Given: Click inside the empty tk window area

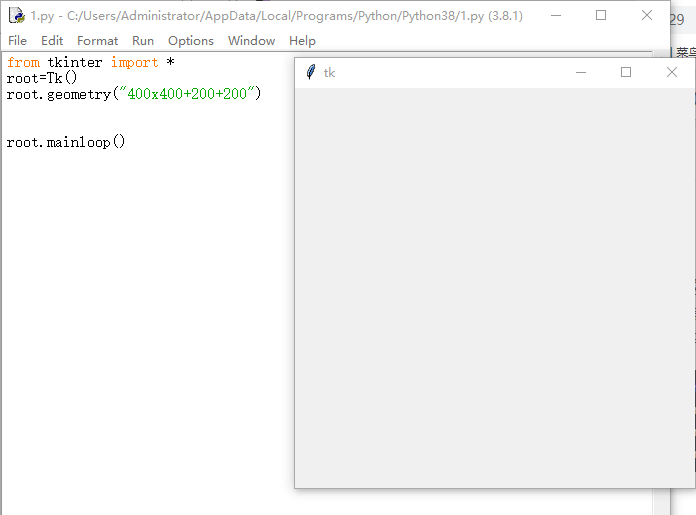Looking at the screenshot, I should (494, 288).
